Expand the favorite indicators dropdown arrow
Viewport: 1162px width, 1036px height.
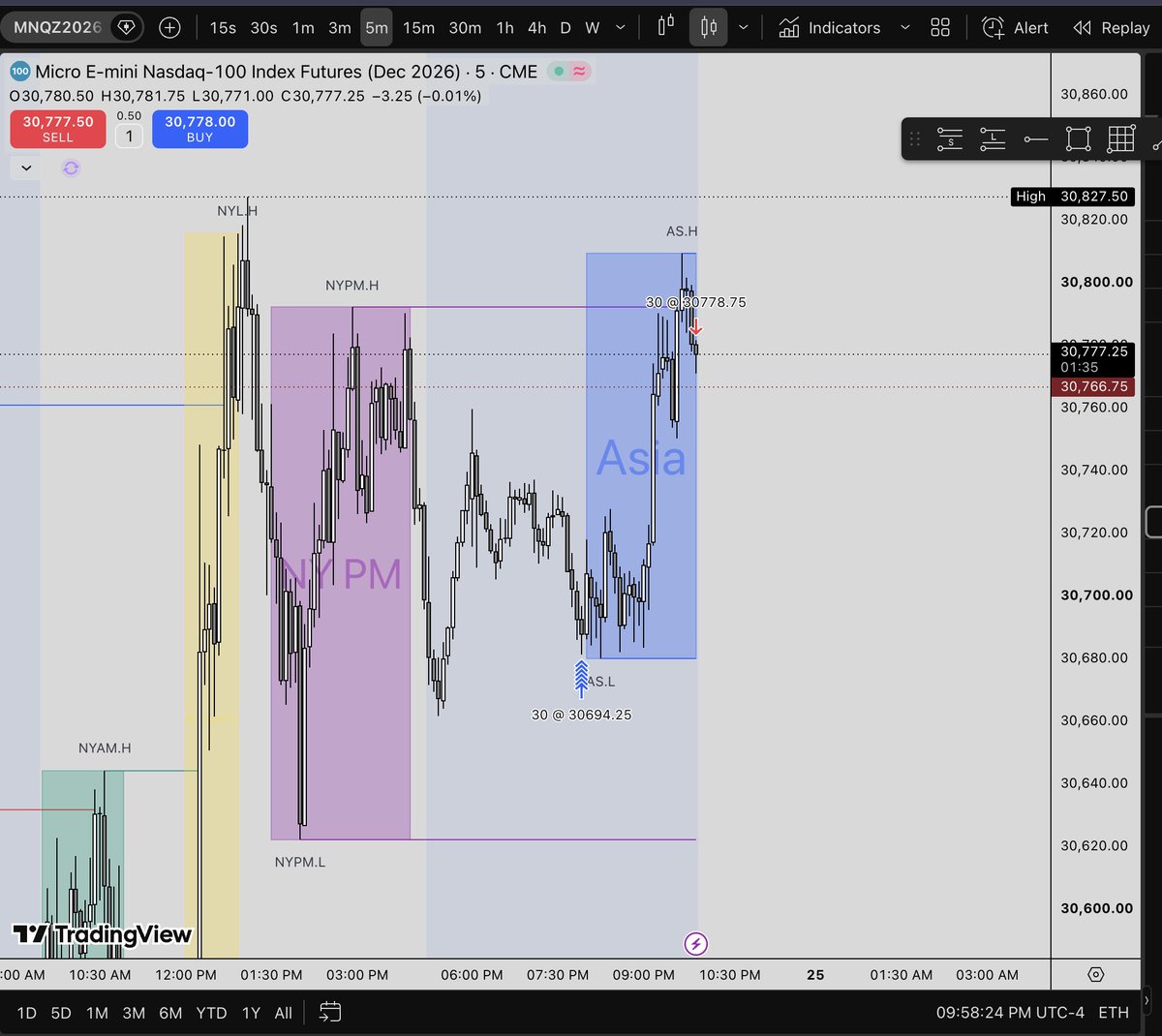coord(904,28)
